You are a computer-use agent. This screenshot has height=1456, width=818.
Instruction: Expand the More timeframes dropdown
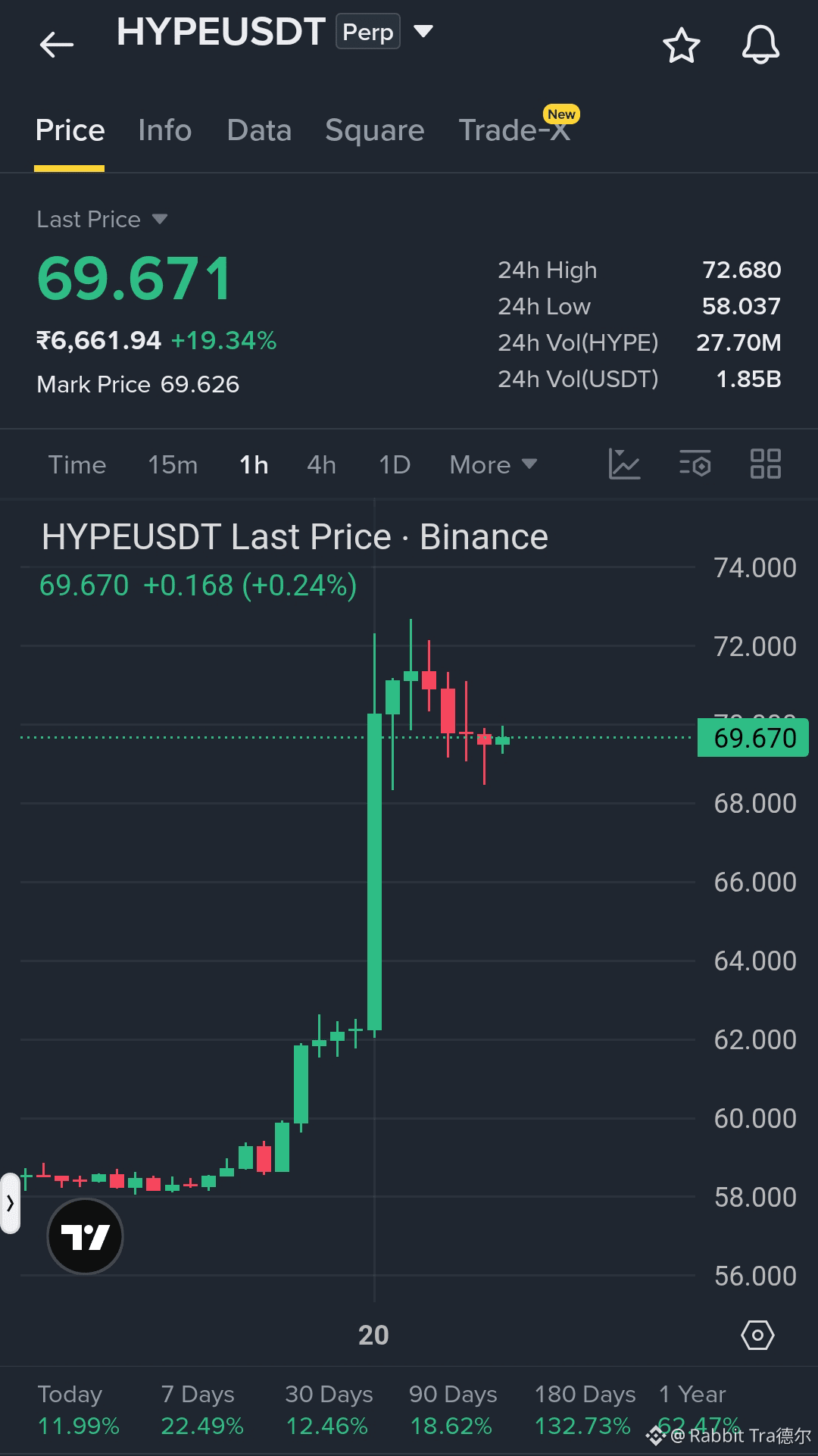[x=493, y=464]
